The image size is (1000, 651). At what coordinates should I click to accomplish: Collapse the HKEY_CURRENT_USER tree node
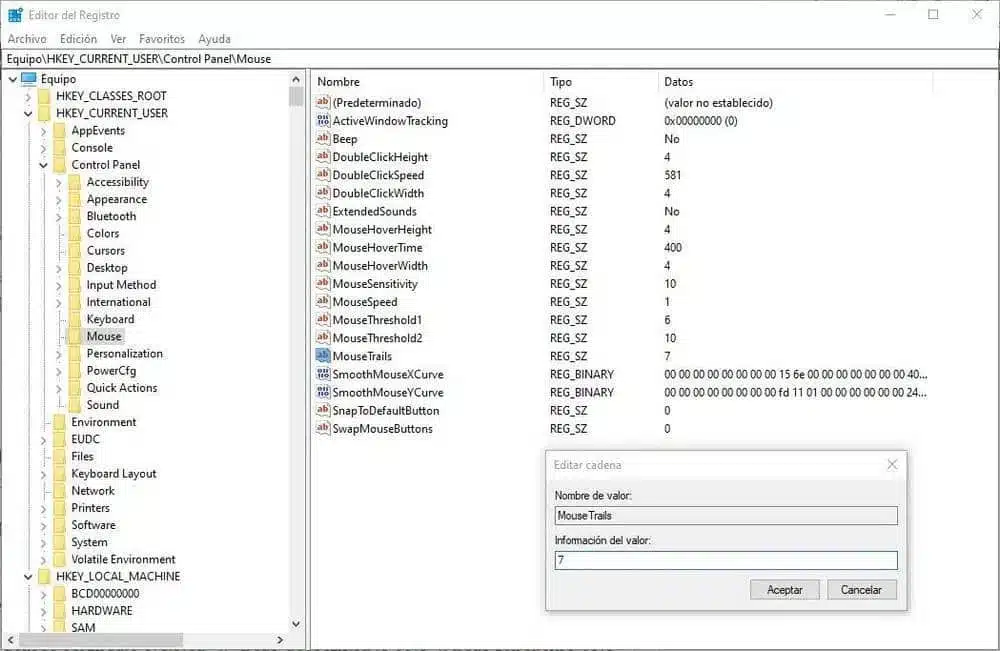click(x=27, y=113)
